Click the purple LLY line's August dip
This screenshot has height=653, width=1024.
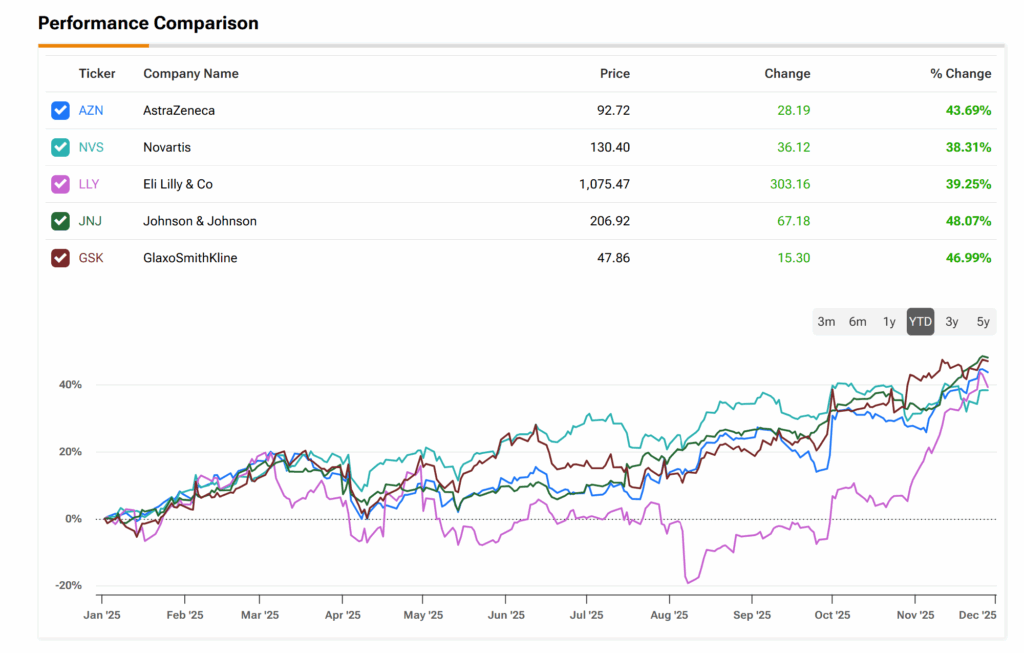coord(688,580)
